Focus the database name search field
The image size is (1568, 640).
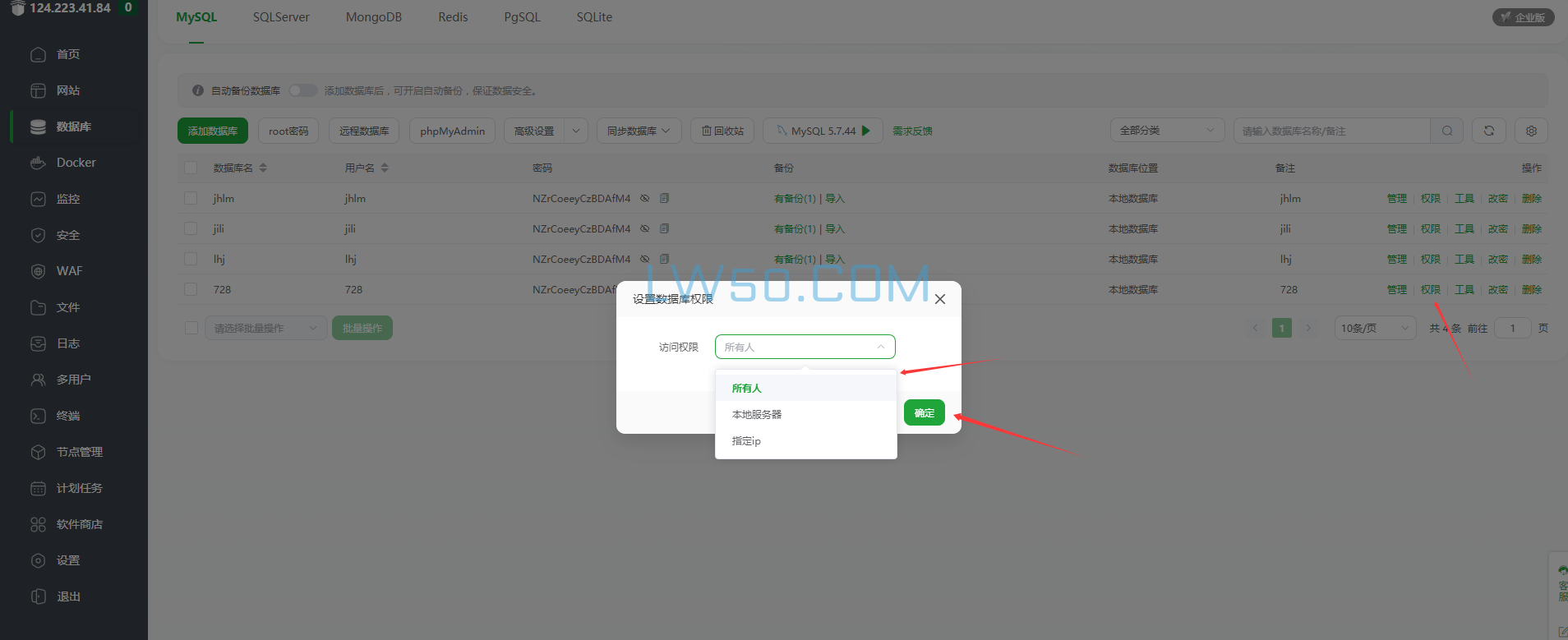[1331, 131]
